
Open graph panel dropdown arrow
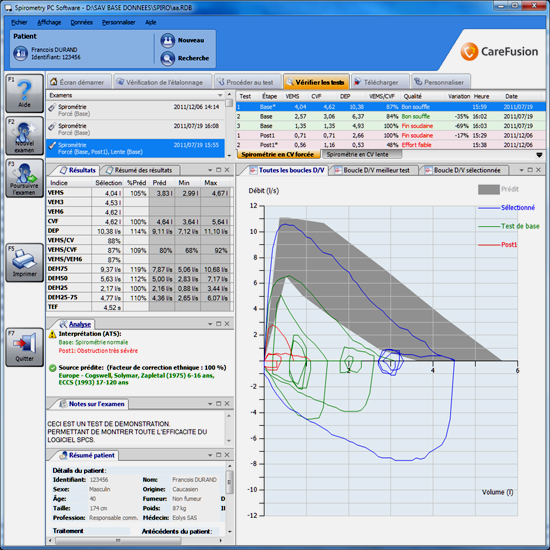pos(522,170)
